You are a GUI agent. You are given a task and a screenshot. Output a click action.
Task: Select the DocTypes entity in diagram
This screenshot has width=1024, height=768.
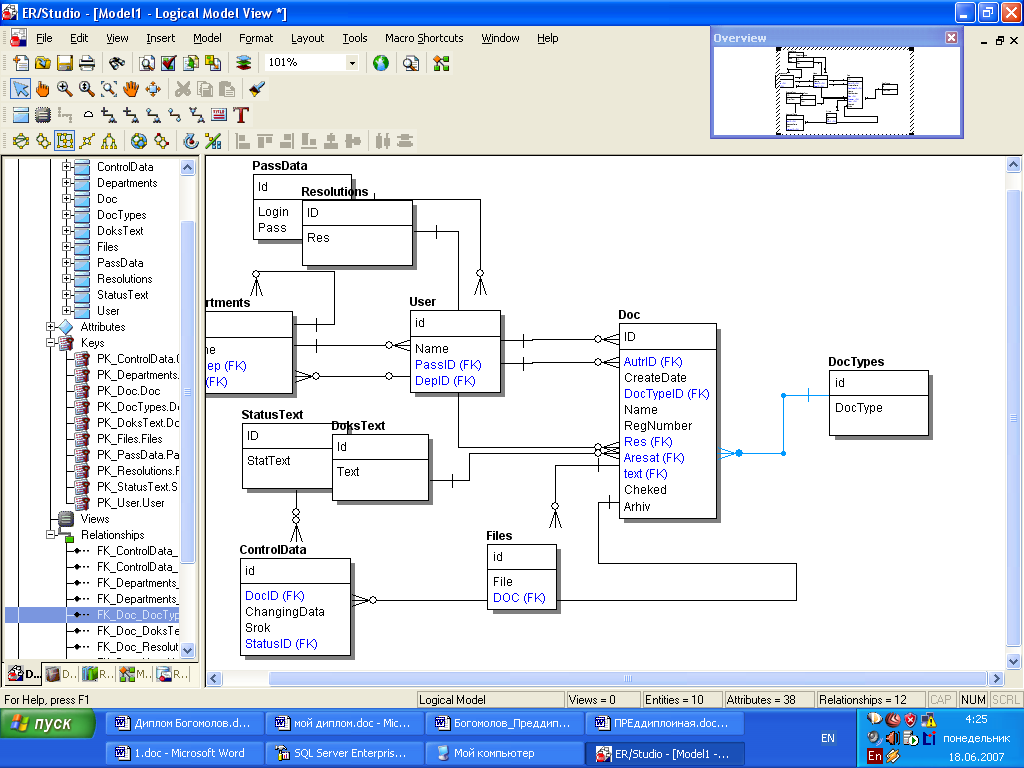pyautogui.click(x=878, y=402)
